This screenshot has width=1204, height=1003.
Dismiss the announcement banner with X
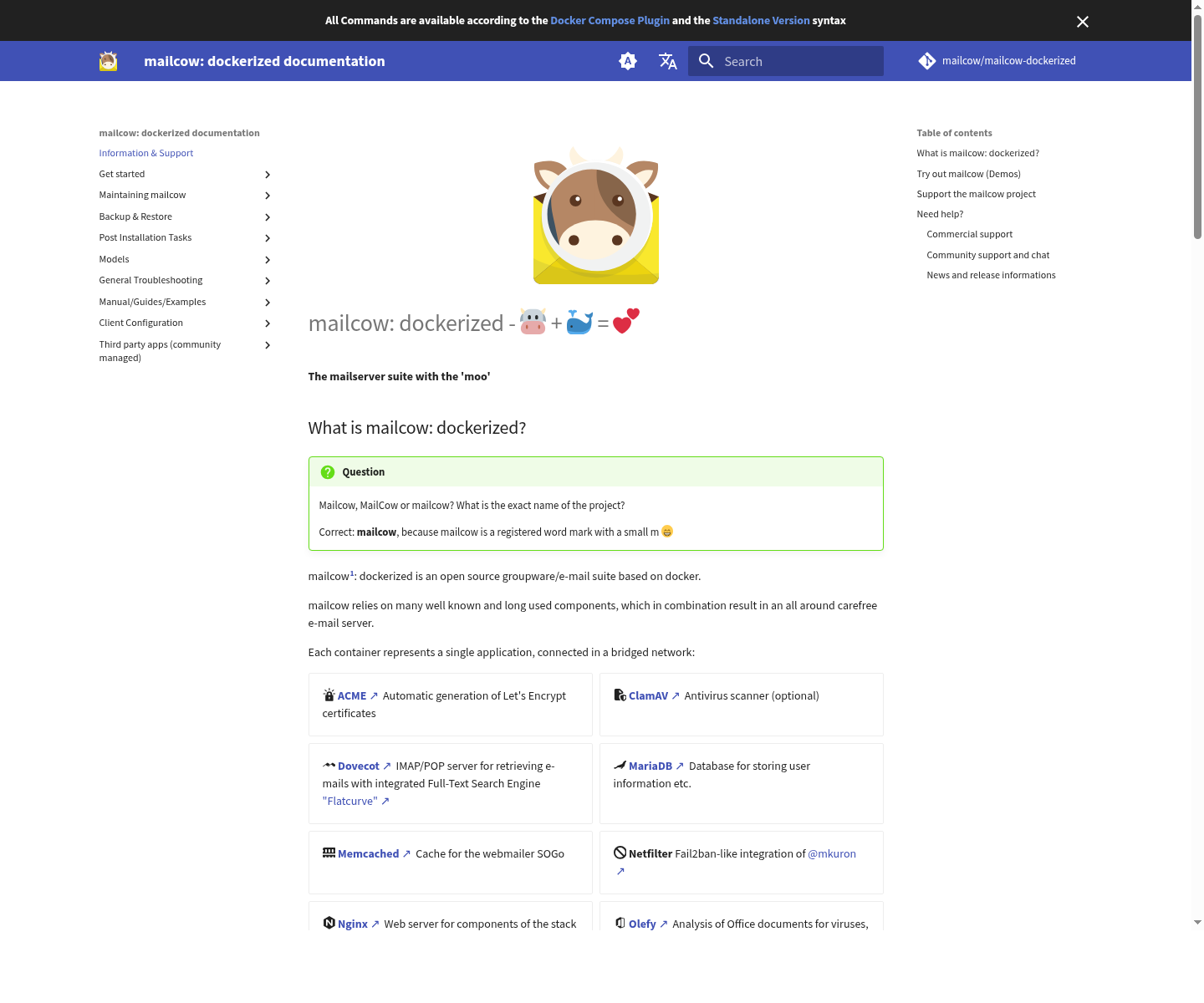pyautogui.click(x=1083, y=22)
